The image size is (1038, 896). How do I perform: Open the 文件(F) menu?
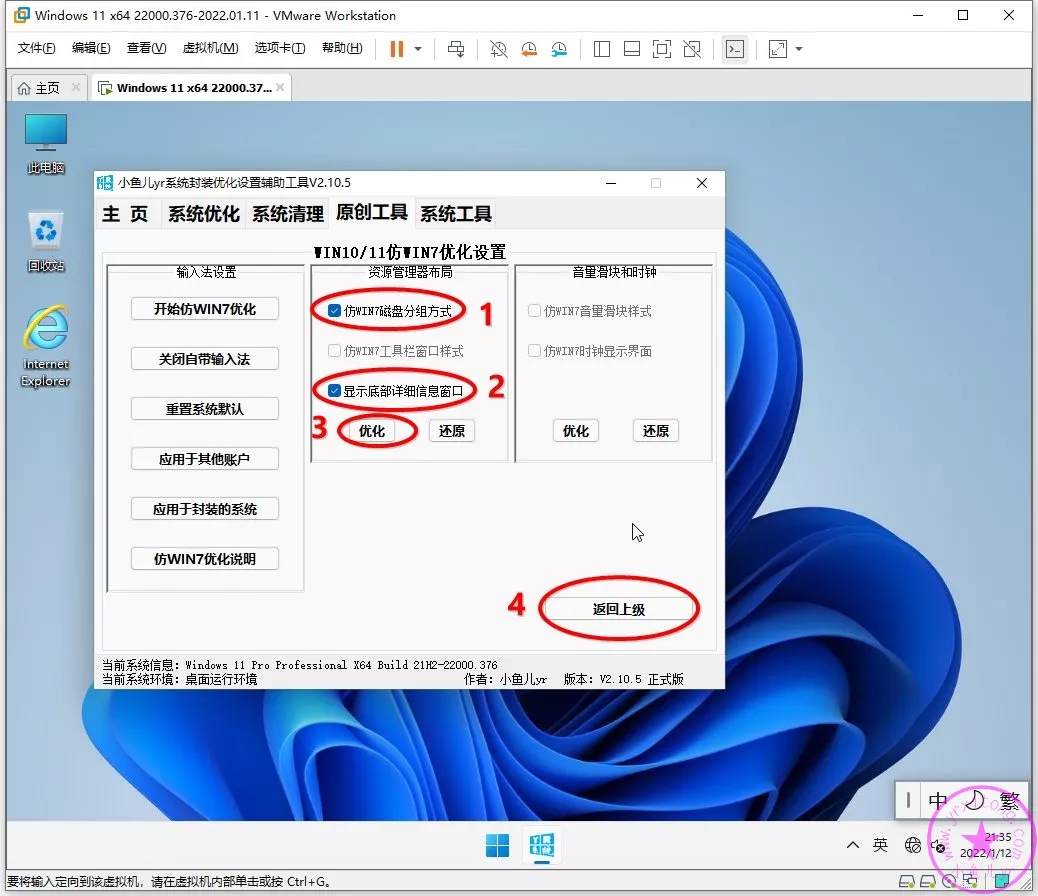click(x=36, y=48)
